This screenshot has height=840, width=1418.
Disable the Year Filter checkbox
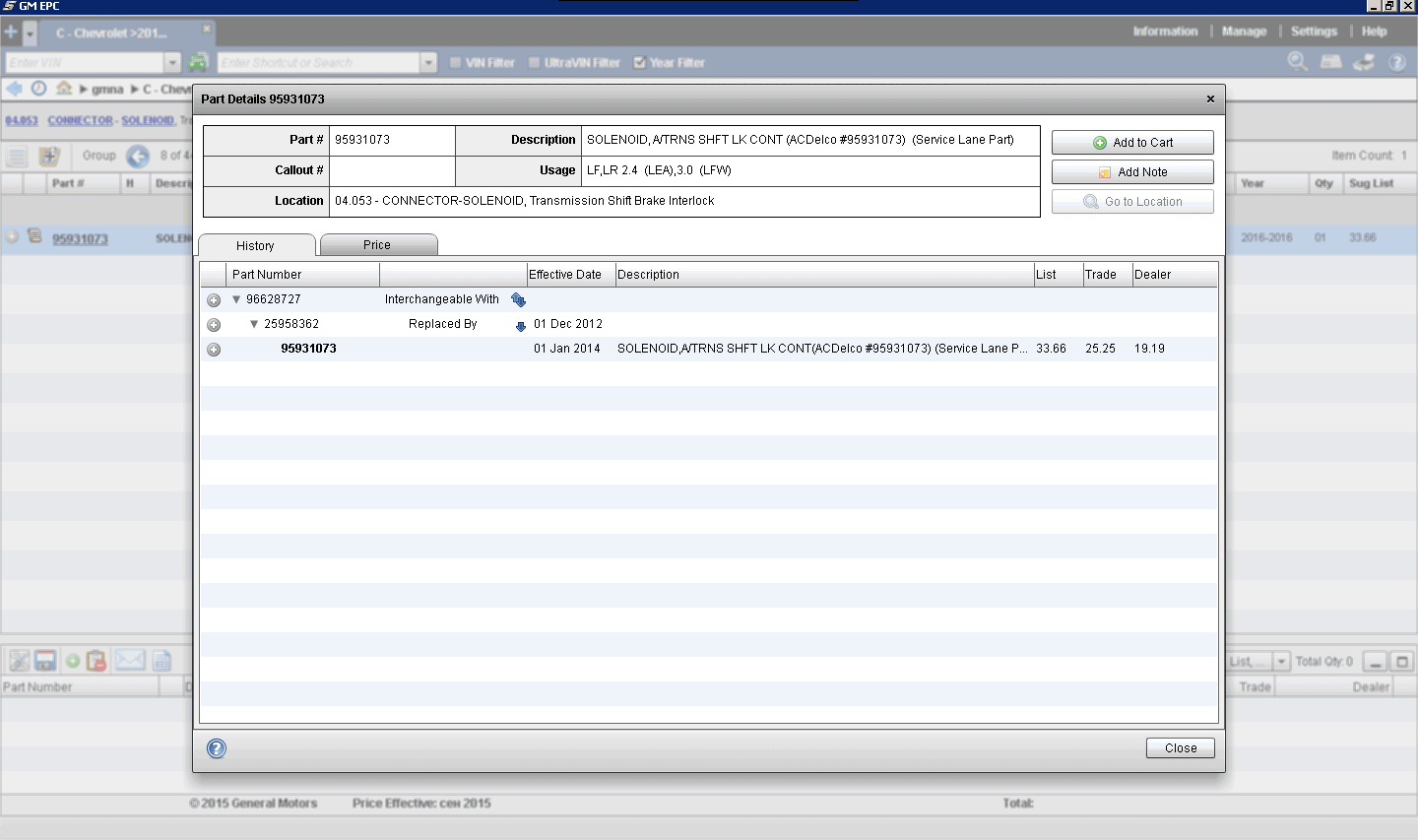point(639,63)
